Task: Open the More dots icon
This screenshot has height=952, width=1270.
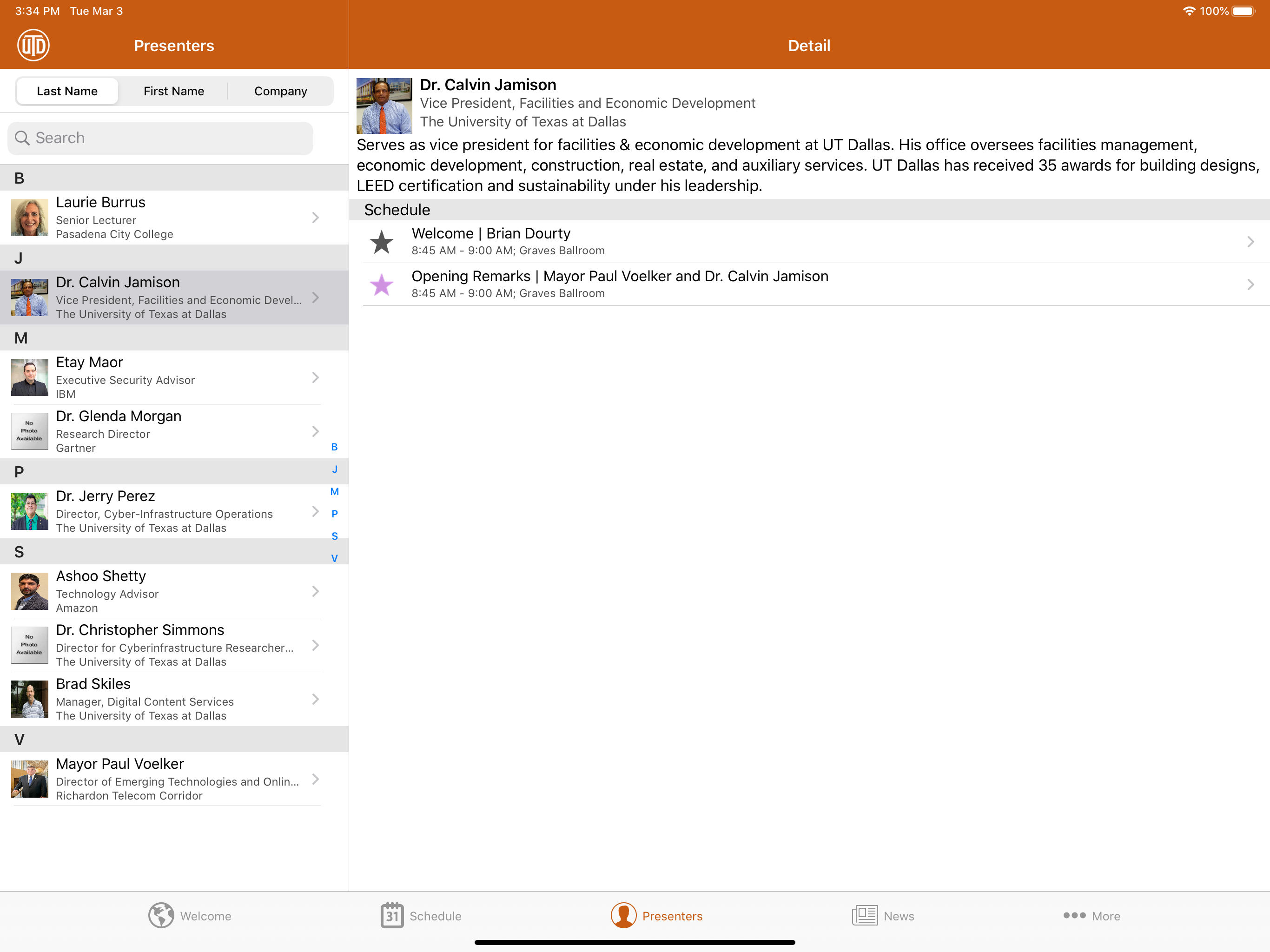Action: (x=1074, y=915)
